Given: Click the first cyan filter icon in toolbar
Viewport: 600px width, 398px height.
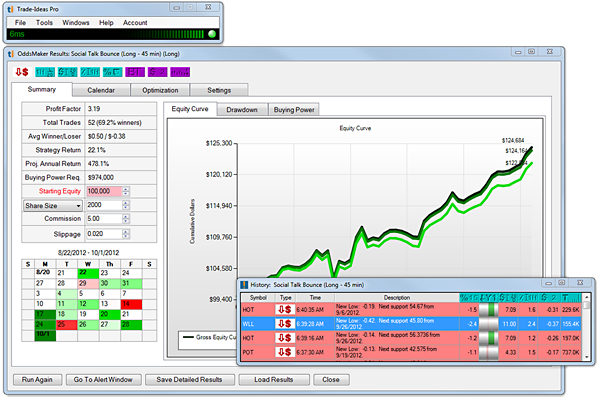Looking at the screenshot, I should point(45,72).
